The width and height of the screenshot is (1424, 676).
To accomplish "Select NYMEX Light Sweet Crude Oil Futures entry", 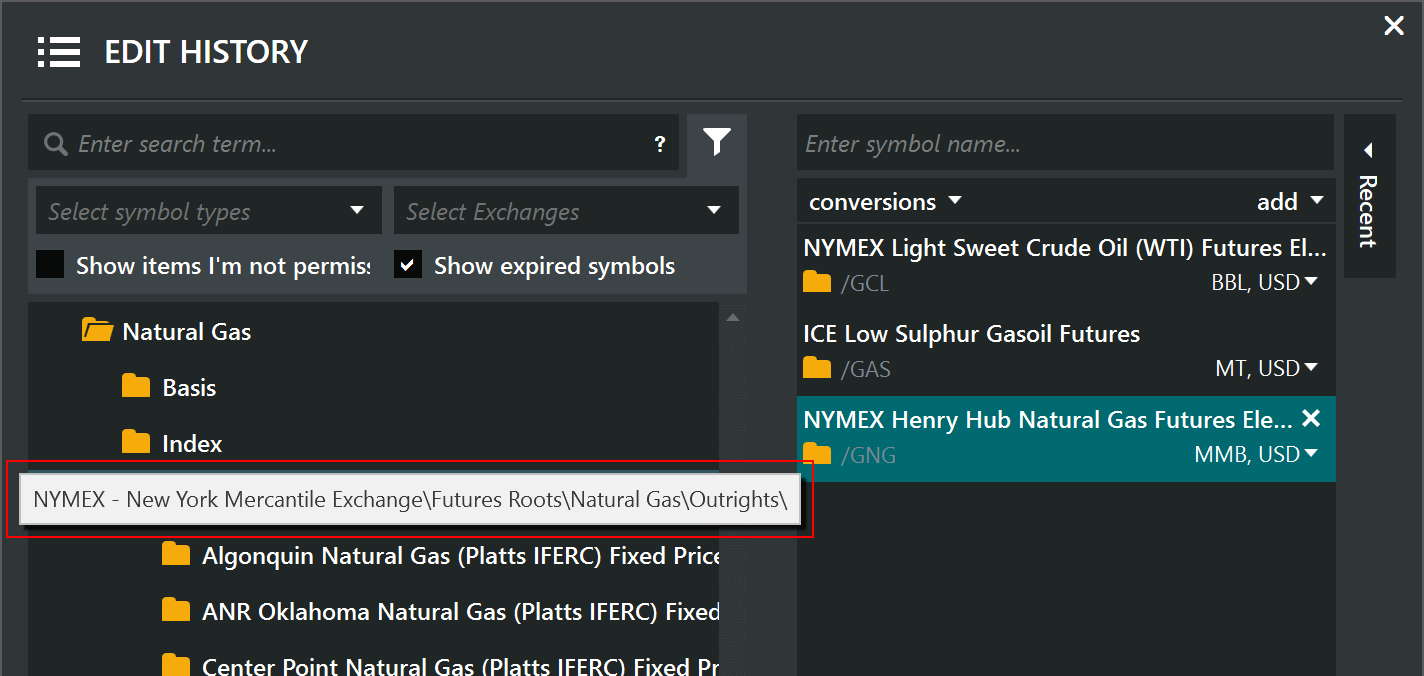I will pos(1066,266).
